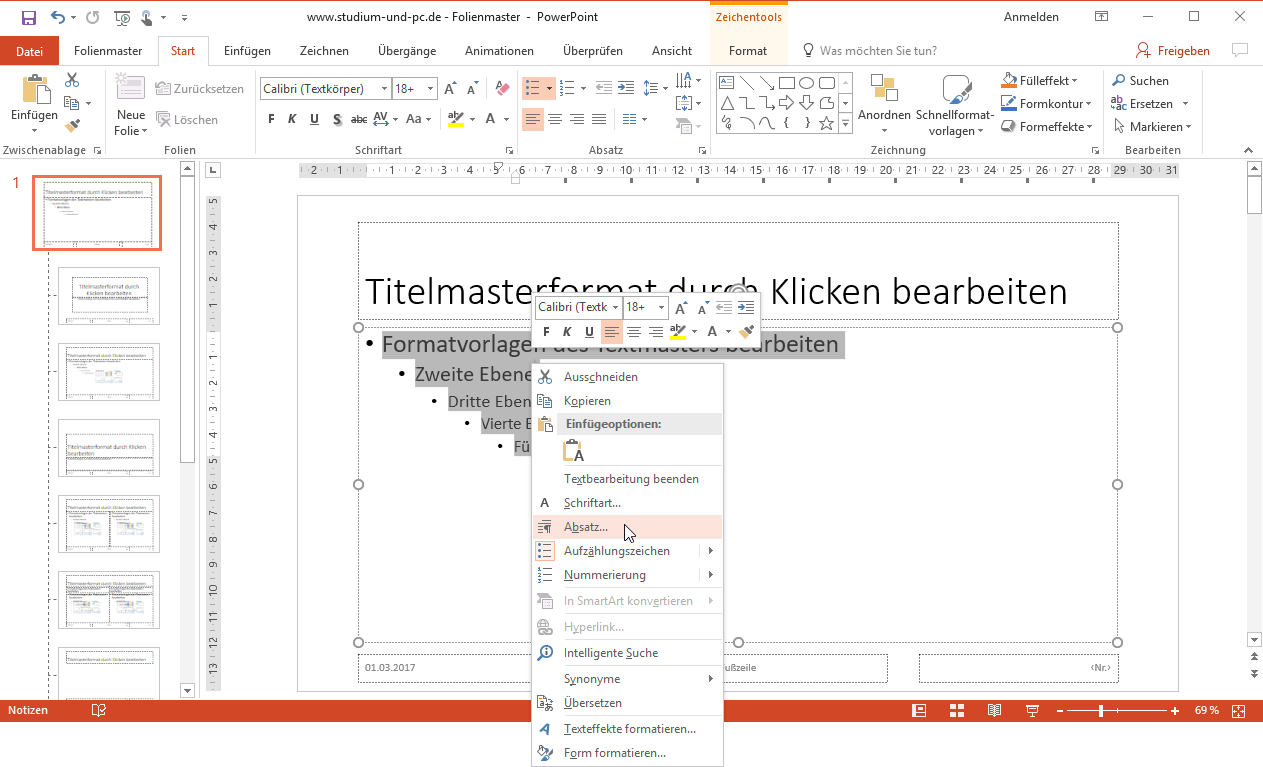
Task: Click the Format Painter brush in clipboard group
Action: (72, 126)
